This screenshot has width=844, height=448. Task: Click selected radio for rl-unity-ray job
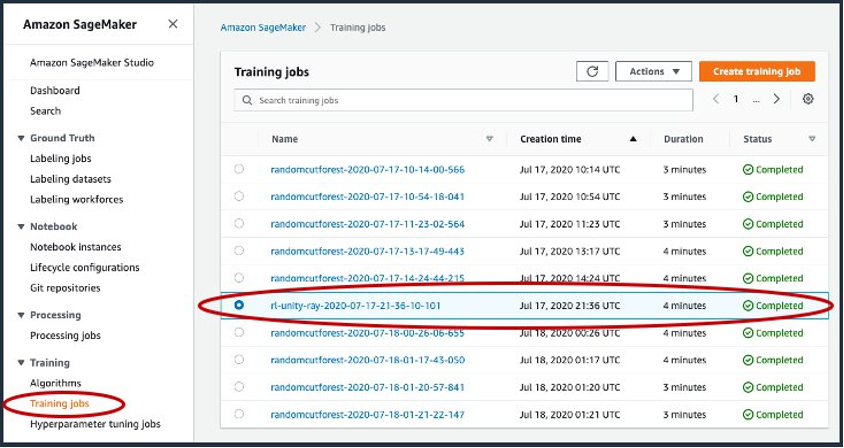239,305
